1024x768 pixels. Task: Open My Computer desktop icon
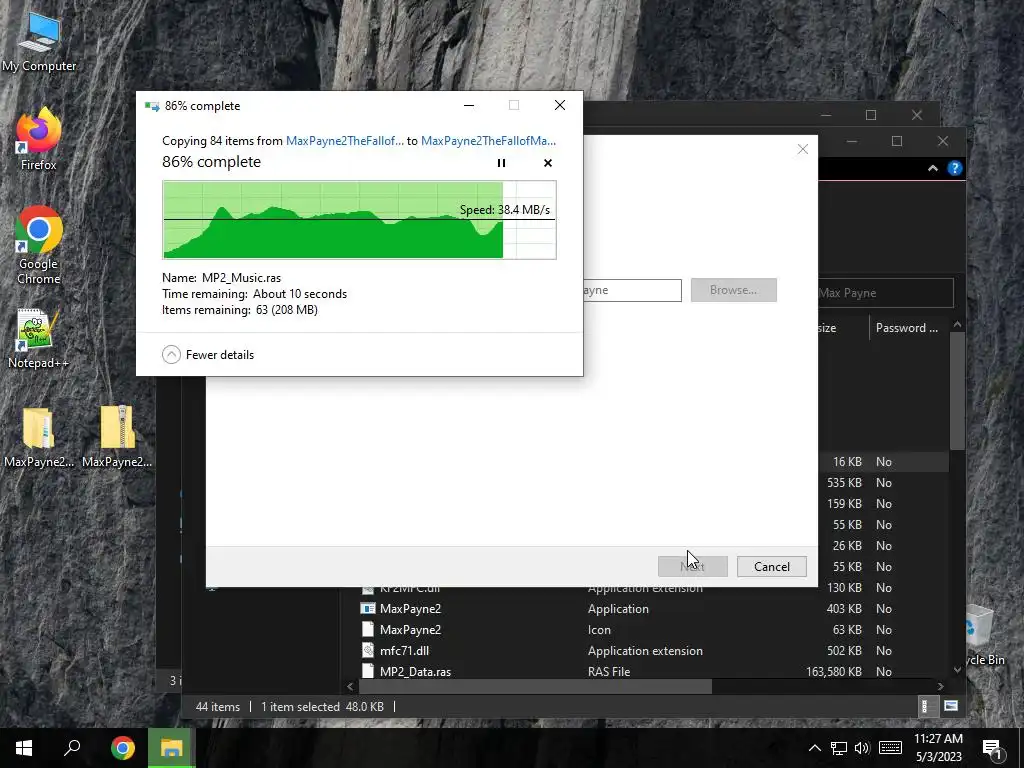pyautogui.click(x=39, y=43)
